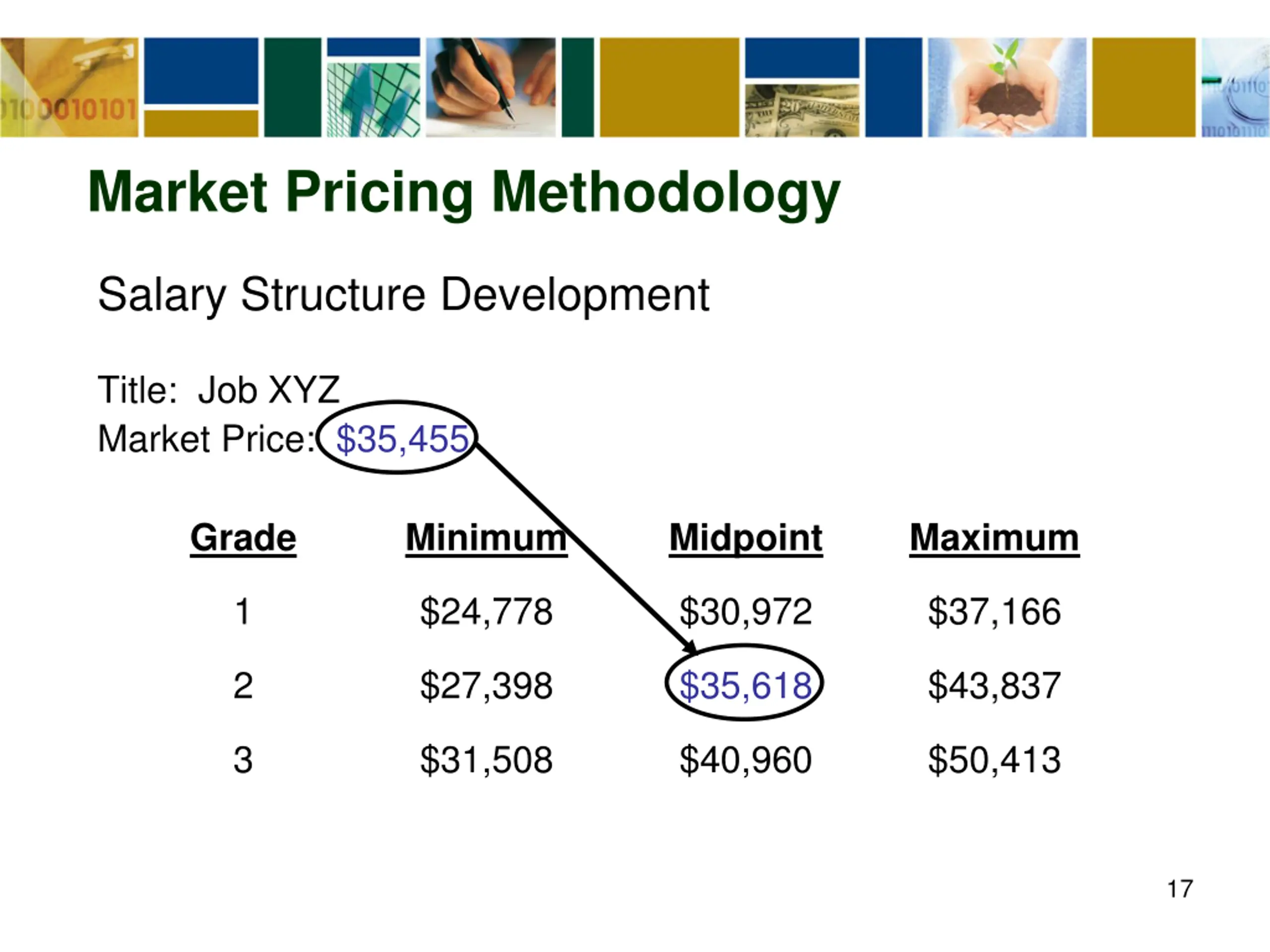Screen dimensions: 1270x952
Task: Click the binary code image at left
Action: [x=69, y=87]
